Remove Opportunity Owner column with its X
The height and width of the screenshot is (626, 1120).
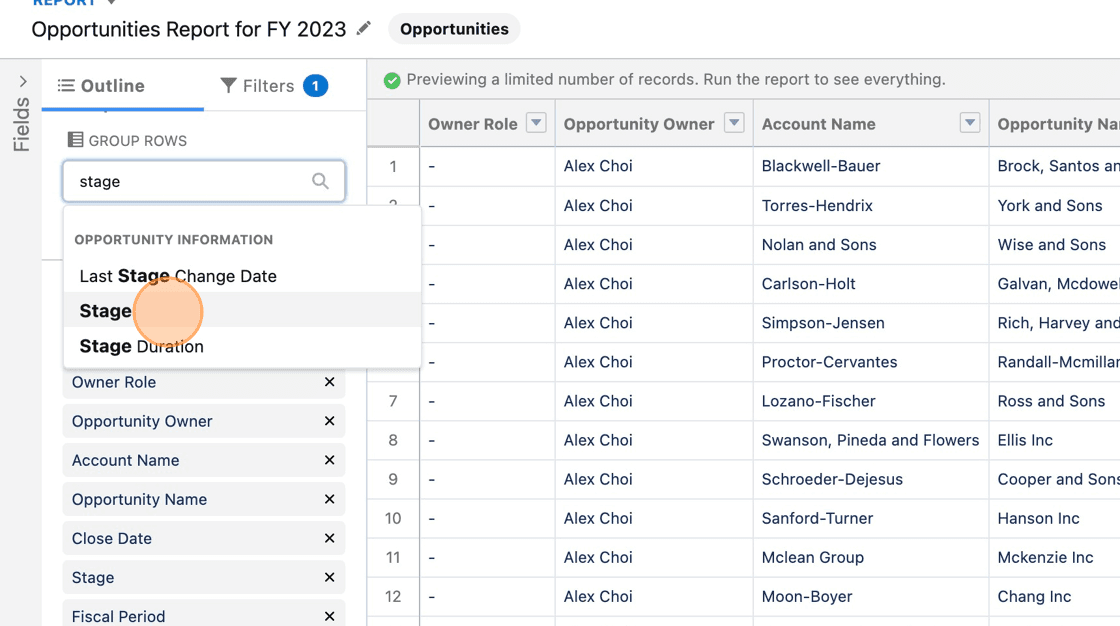329,421
